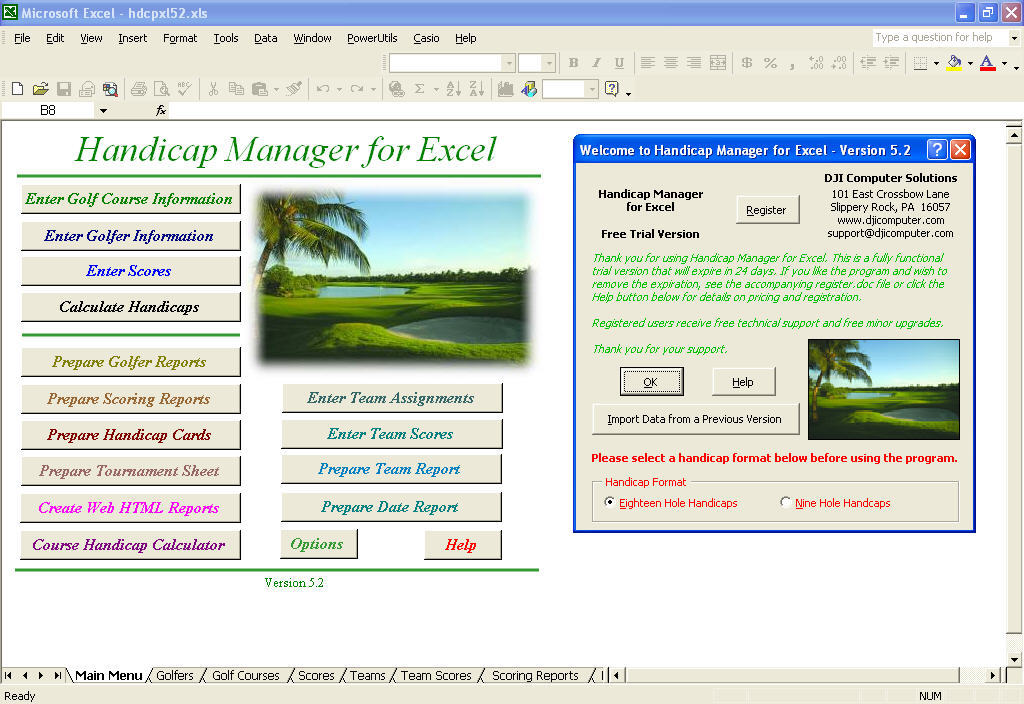Screen dimensions: 1024x704
Task: Click the Print icon in toolbar
Action: 138,89
